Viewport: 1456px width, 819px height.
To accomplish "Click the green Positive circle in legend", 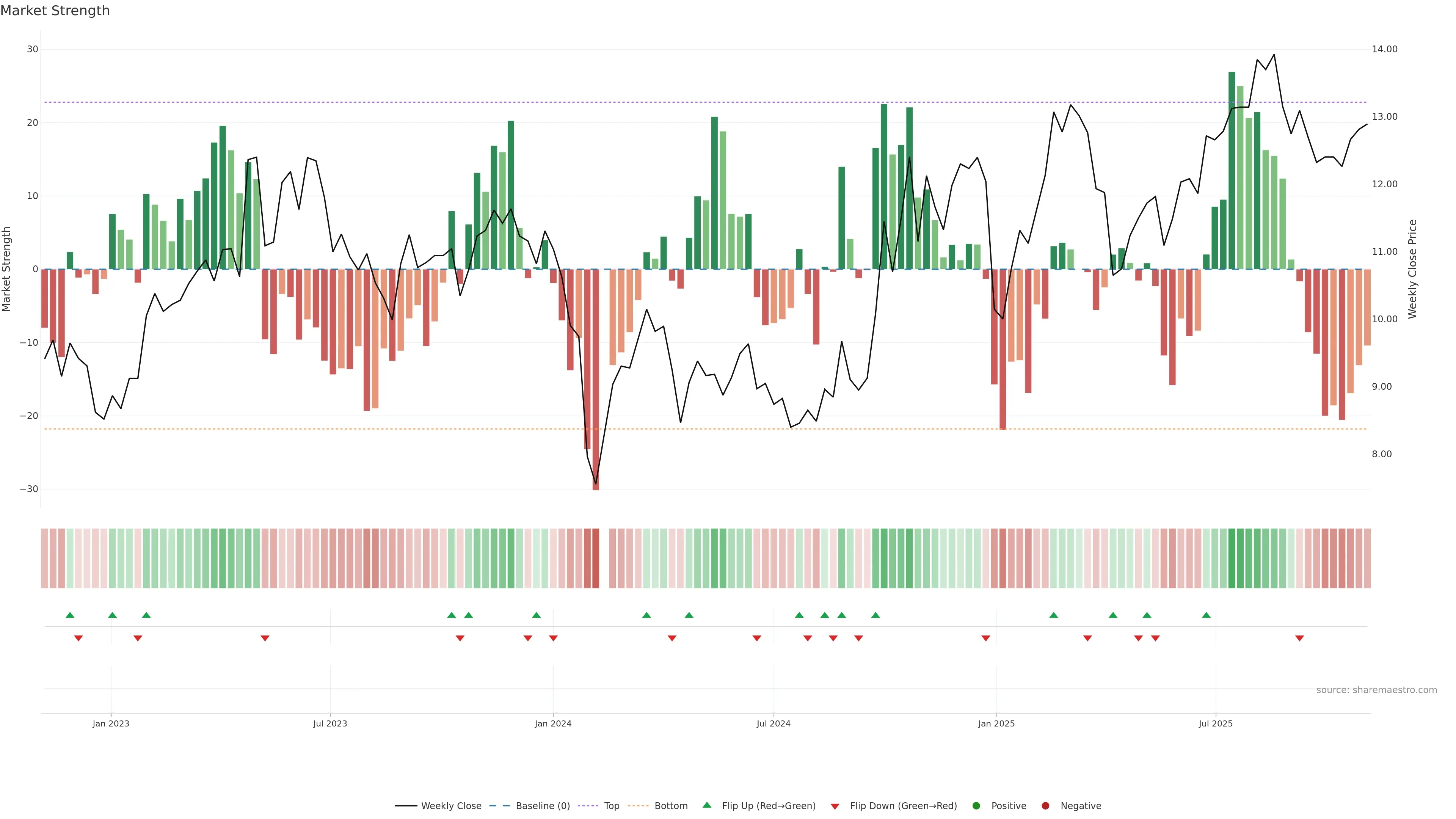I will [x=976, y=805].
